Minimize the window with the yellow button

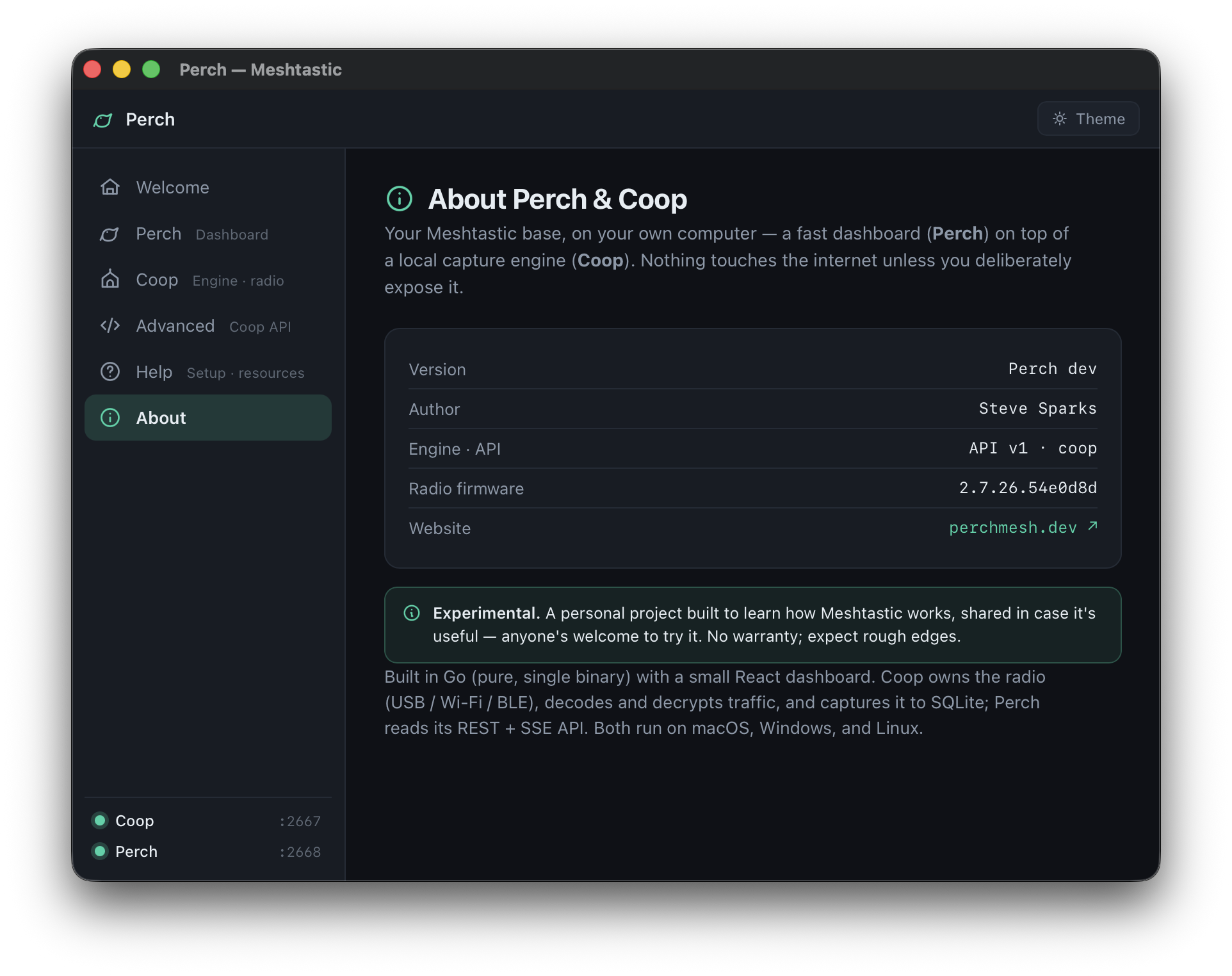(122, 69)
